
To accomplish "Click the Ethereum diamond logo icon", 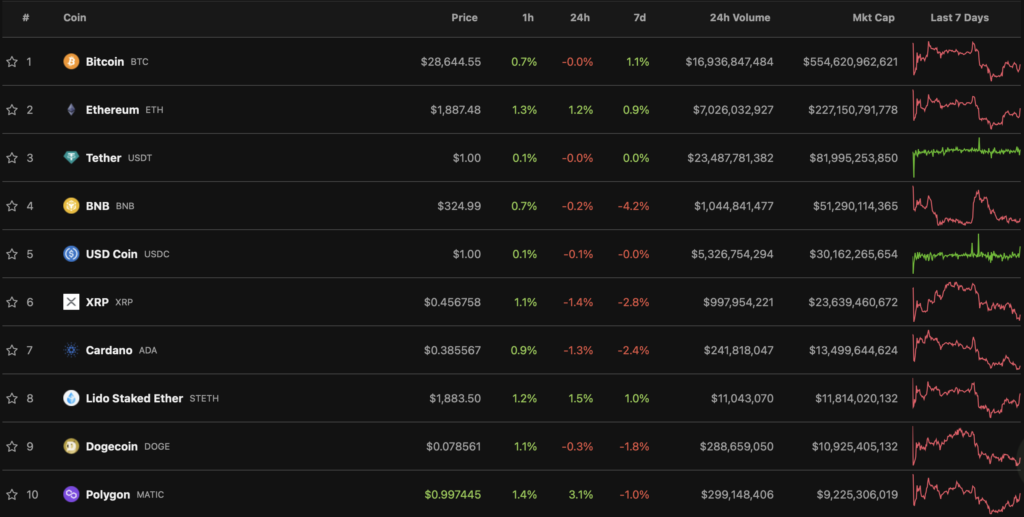I will [71, 110].
